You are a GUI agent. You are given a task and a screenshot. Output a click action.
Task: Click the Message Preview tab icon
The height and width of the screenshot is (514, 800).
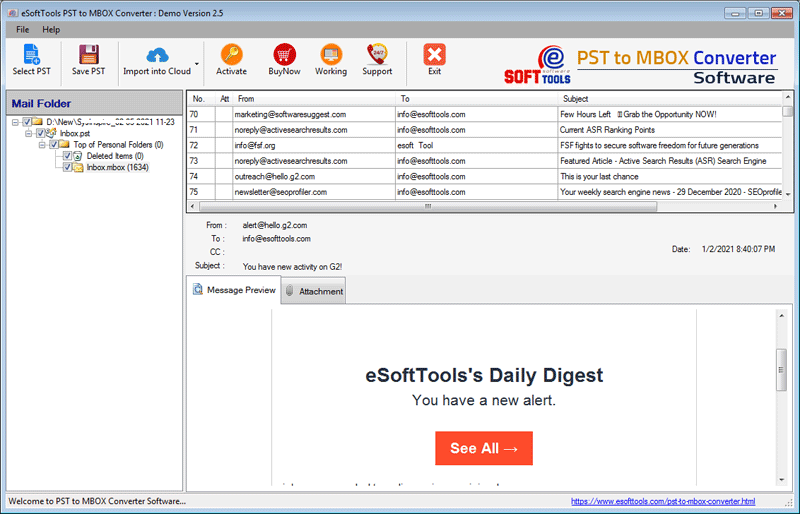click(198, 289)
